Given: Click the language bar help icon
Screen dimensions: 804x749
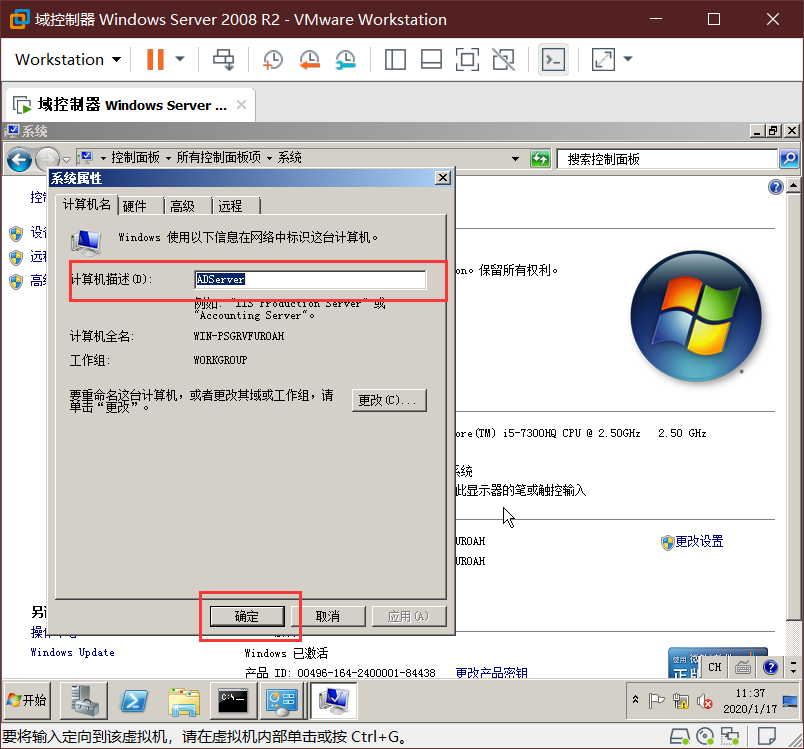Looking at the screenshot, I should [x=770, y=667].
